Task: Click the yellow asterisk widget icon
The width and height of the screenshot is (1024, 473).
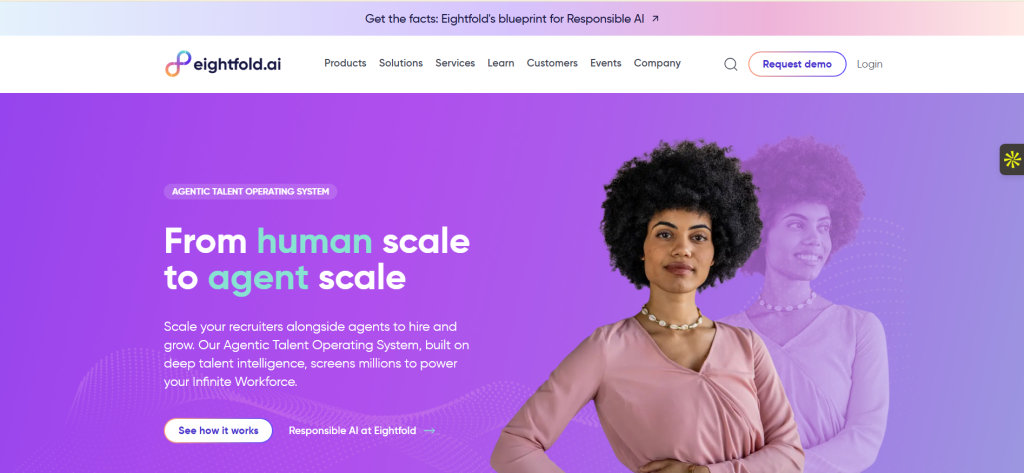Action: [1012, 159]
